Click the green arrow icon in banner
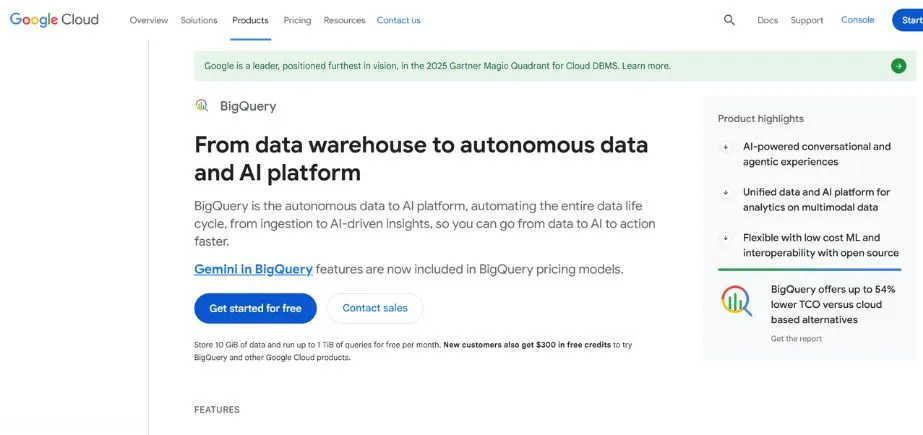This screenshot has height=435, width=923. click(x=898, y=66)
